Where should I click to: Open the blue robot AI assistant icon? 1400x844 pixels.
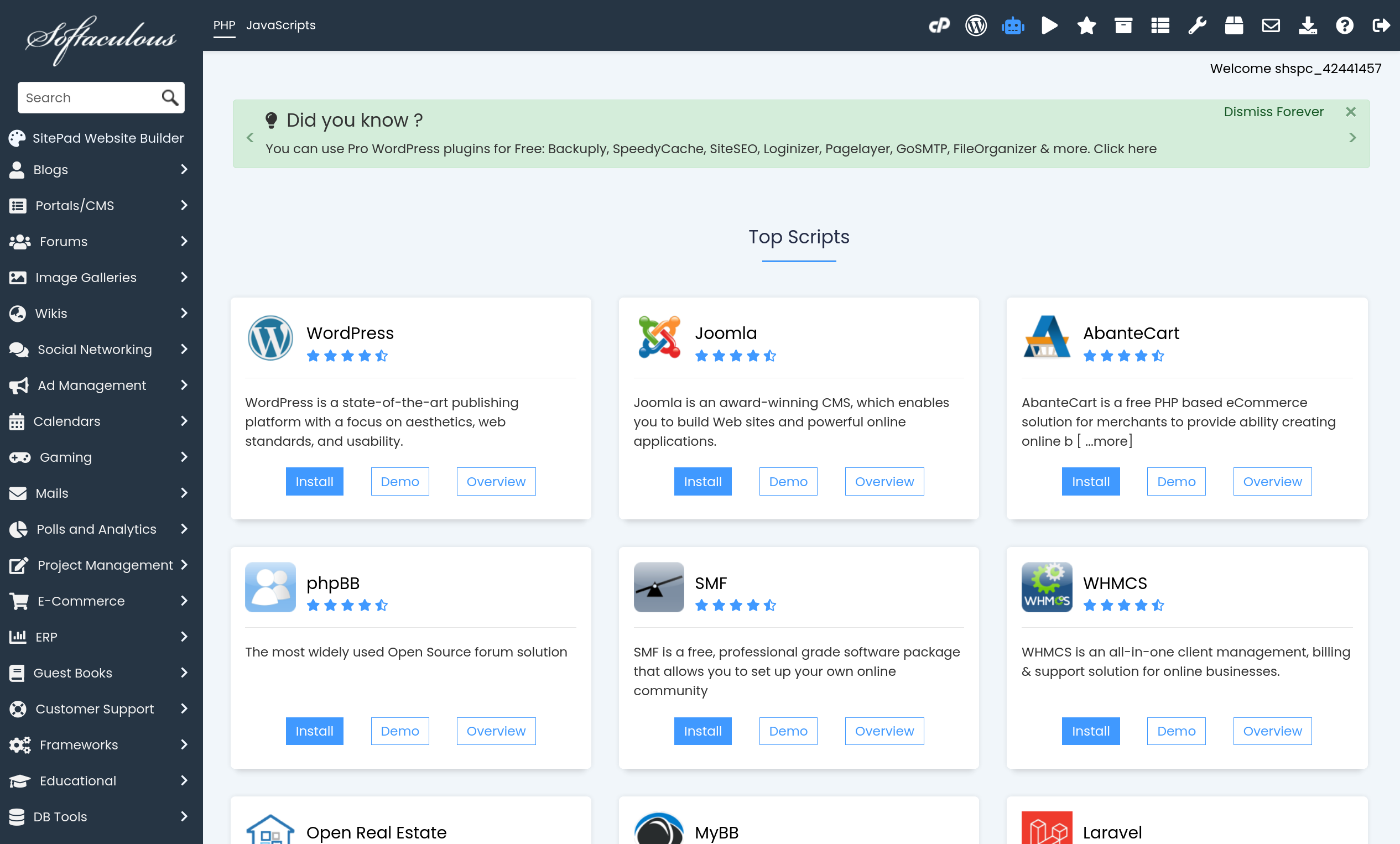coord(1012,25)
